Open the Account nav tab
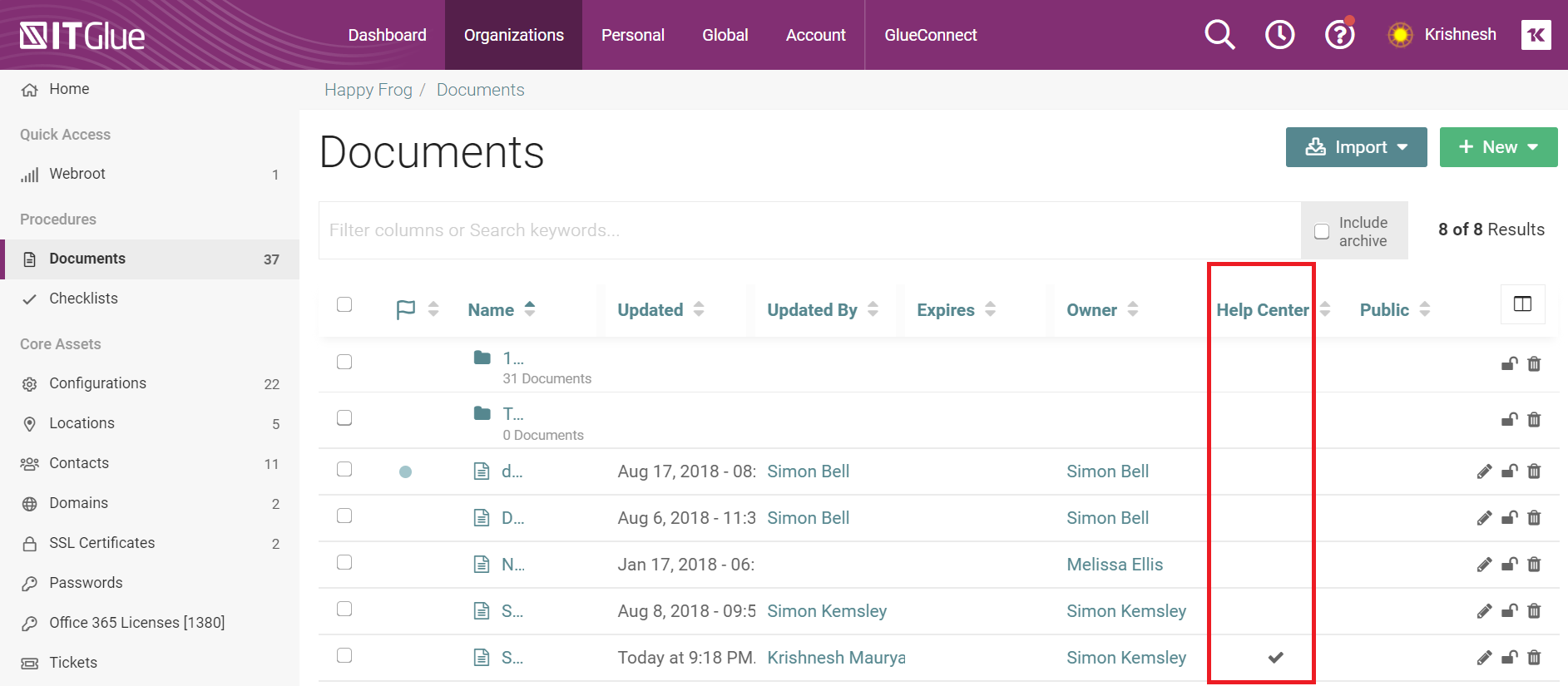Screen dimensions: 1568x686 click(815, 35)
